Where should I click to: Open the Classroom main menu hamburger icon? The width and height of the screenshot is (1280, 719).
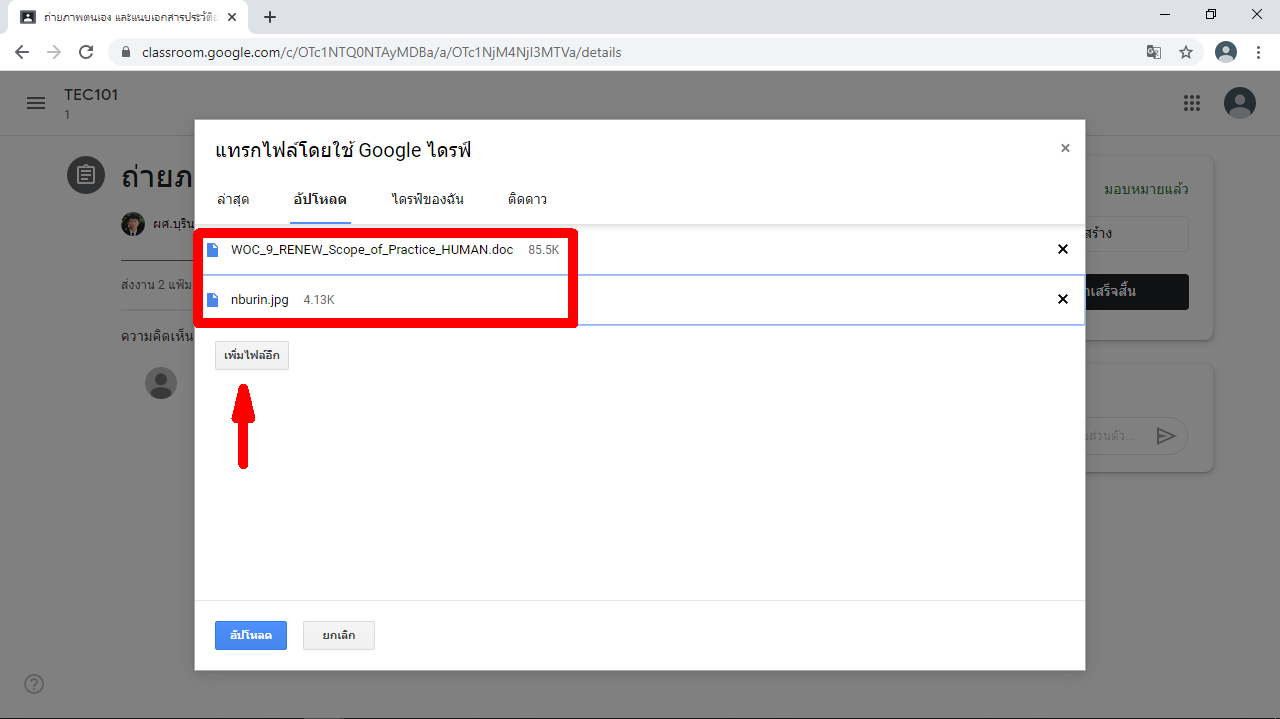pos(36,103)
